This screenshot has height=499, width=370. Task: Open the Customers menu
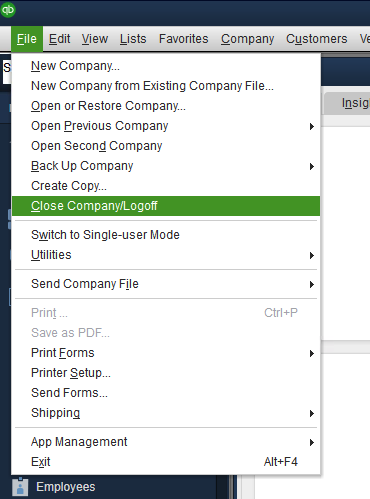point(317,39)
